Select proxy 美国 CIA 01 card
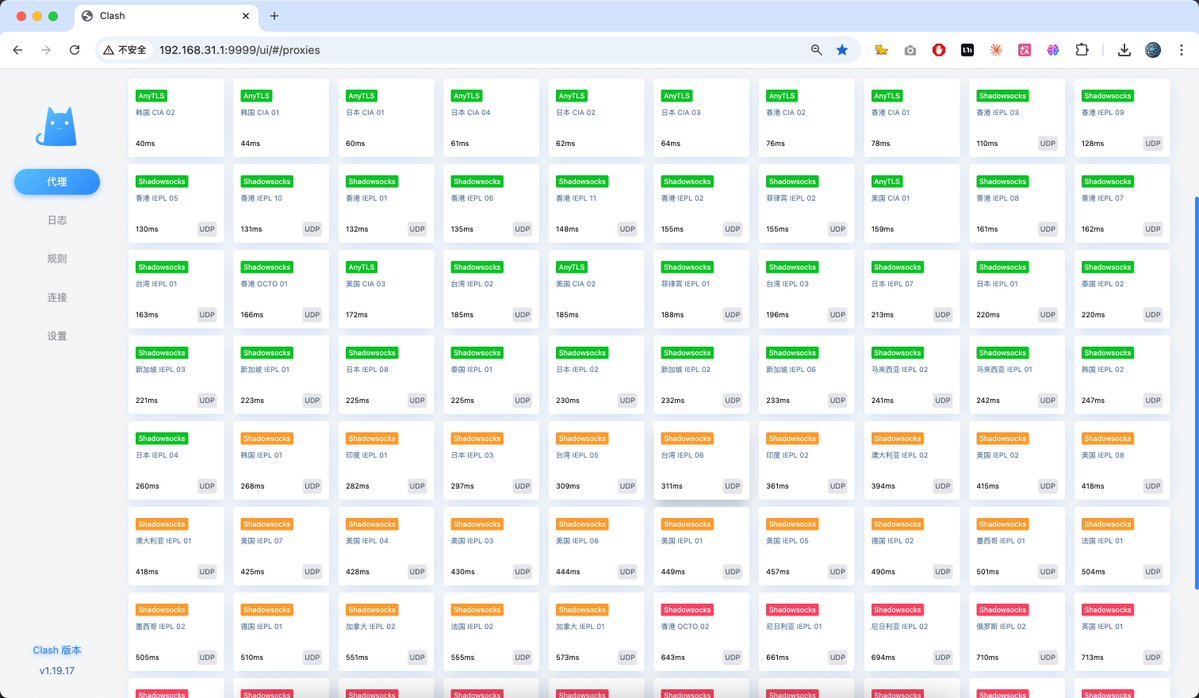Viewport: 1199px width, 698px height. click(x=911, y=203)
